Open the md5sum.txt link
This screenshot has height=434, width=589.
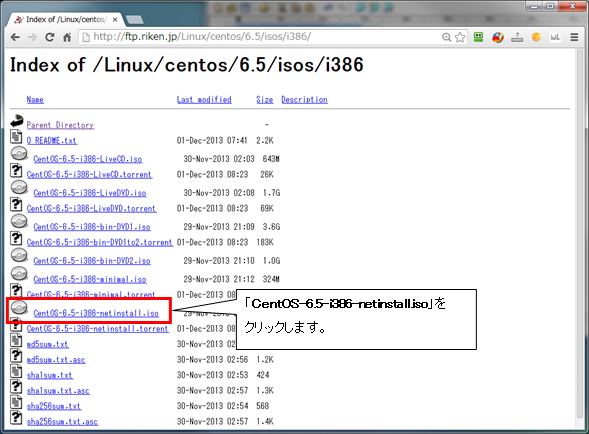coord(47,344)
